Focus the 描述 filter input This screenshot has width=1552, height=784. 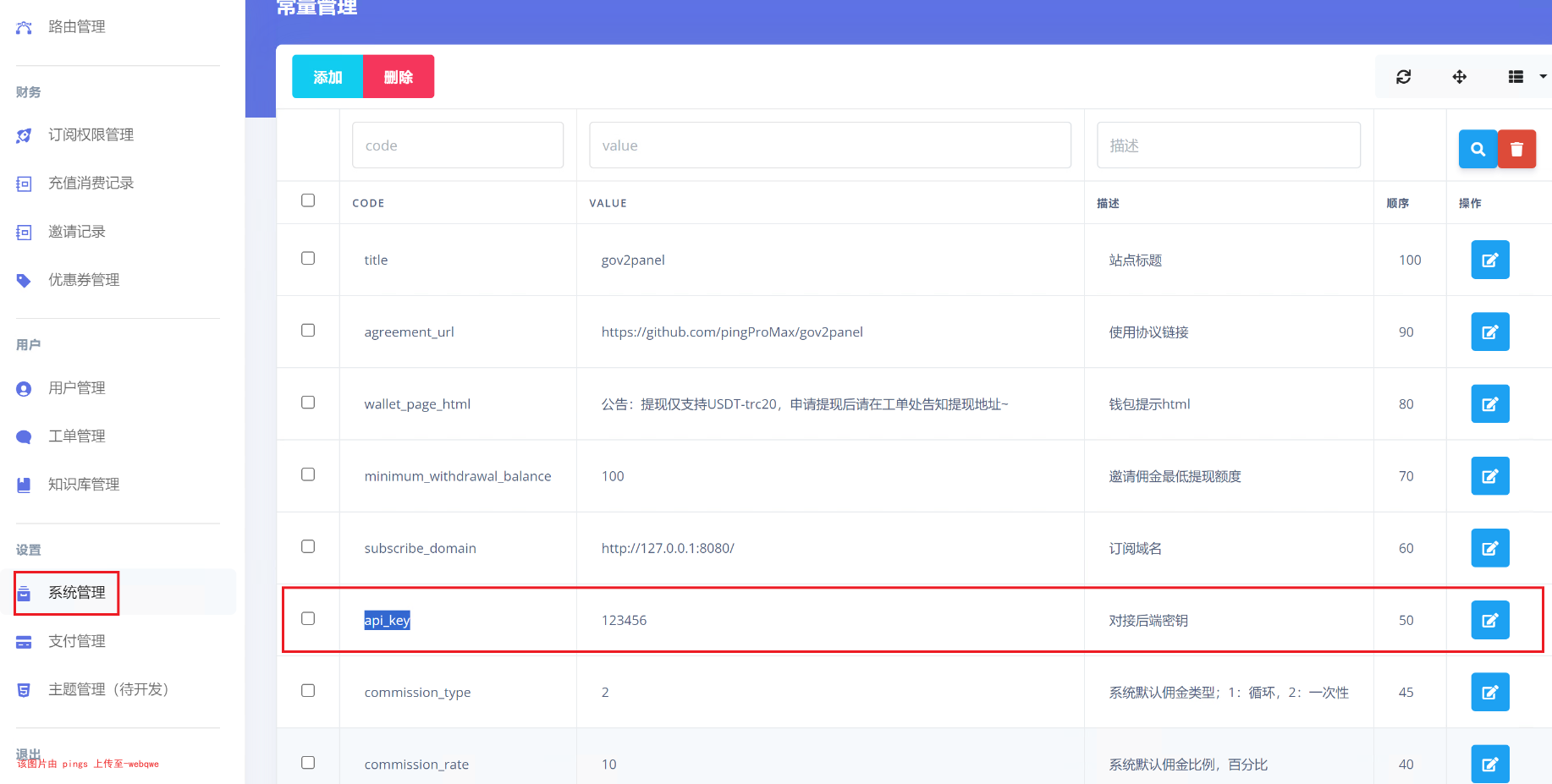pos(1229,145)
